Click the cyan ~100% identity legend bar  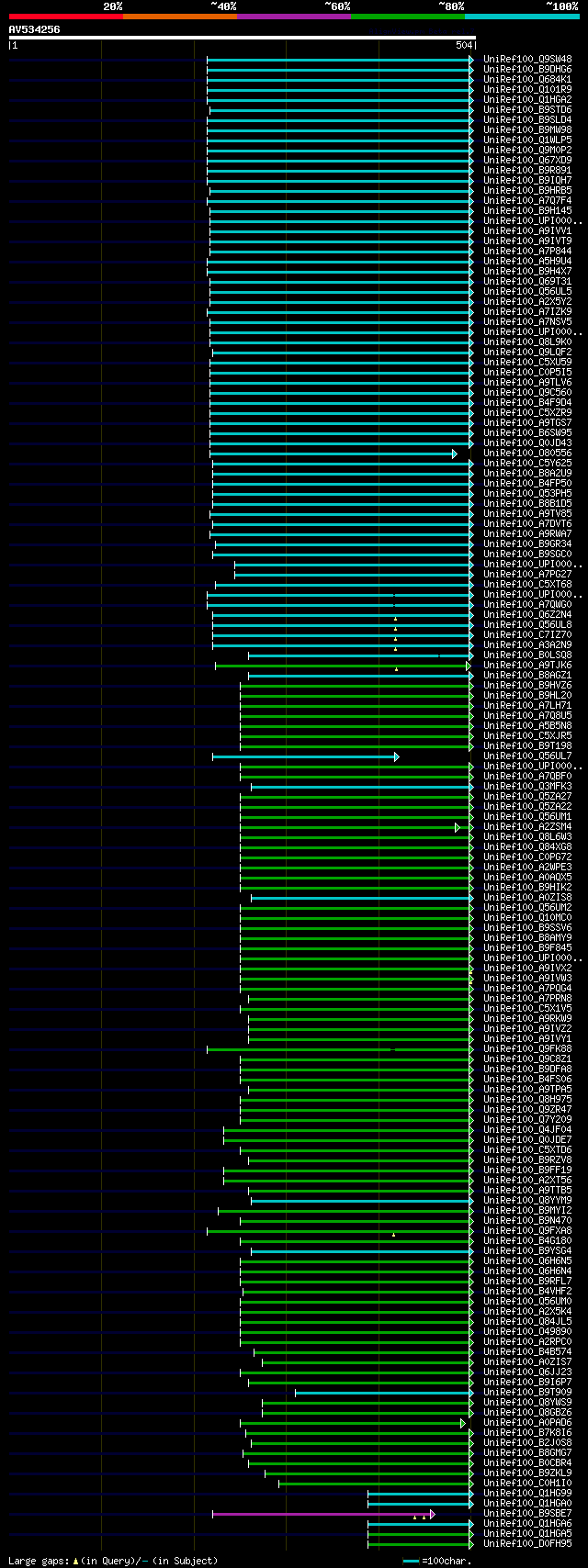coord(521,17)
